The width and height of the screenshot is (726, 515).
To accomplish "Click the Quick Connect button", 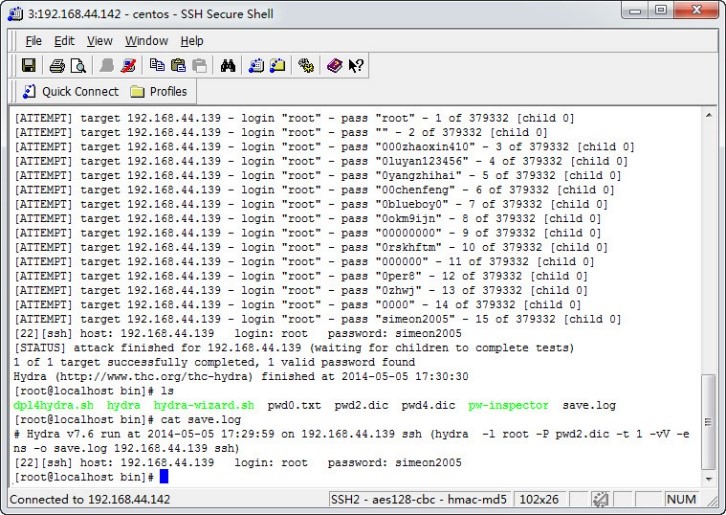I will pos(70,91).
